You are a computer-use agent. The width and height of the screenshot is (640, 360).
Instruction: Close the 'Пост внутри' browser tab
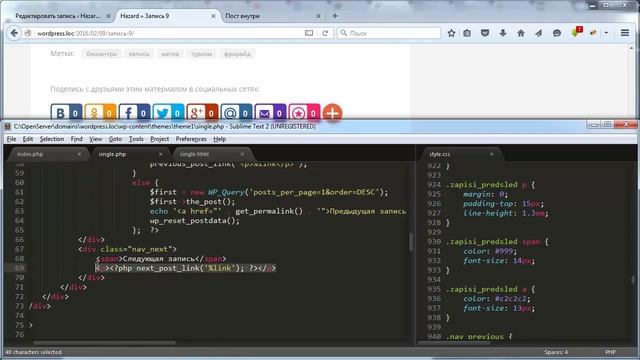pyautogui.click(x=318, y=16)
